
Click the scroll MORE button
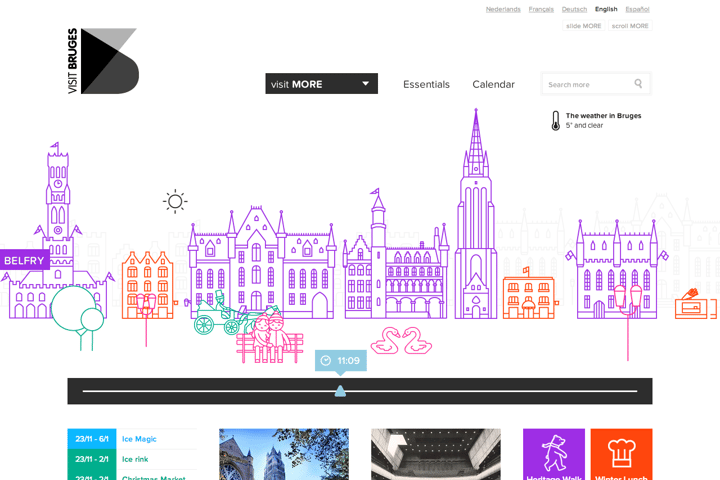tap(630, 26)
